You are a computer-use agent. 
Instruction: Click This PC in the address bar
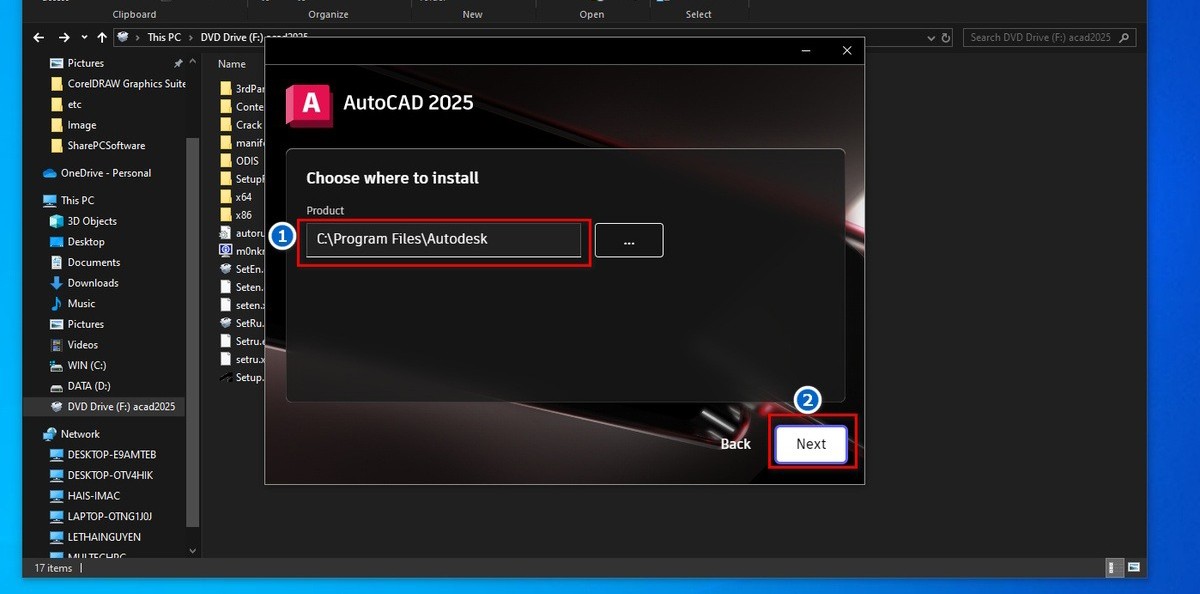click(x=164, y=37)
